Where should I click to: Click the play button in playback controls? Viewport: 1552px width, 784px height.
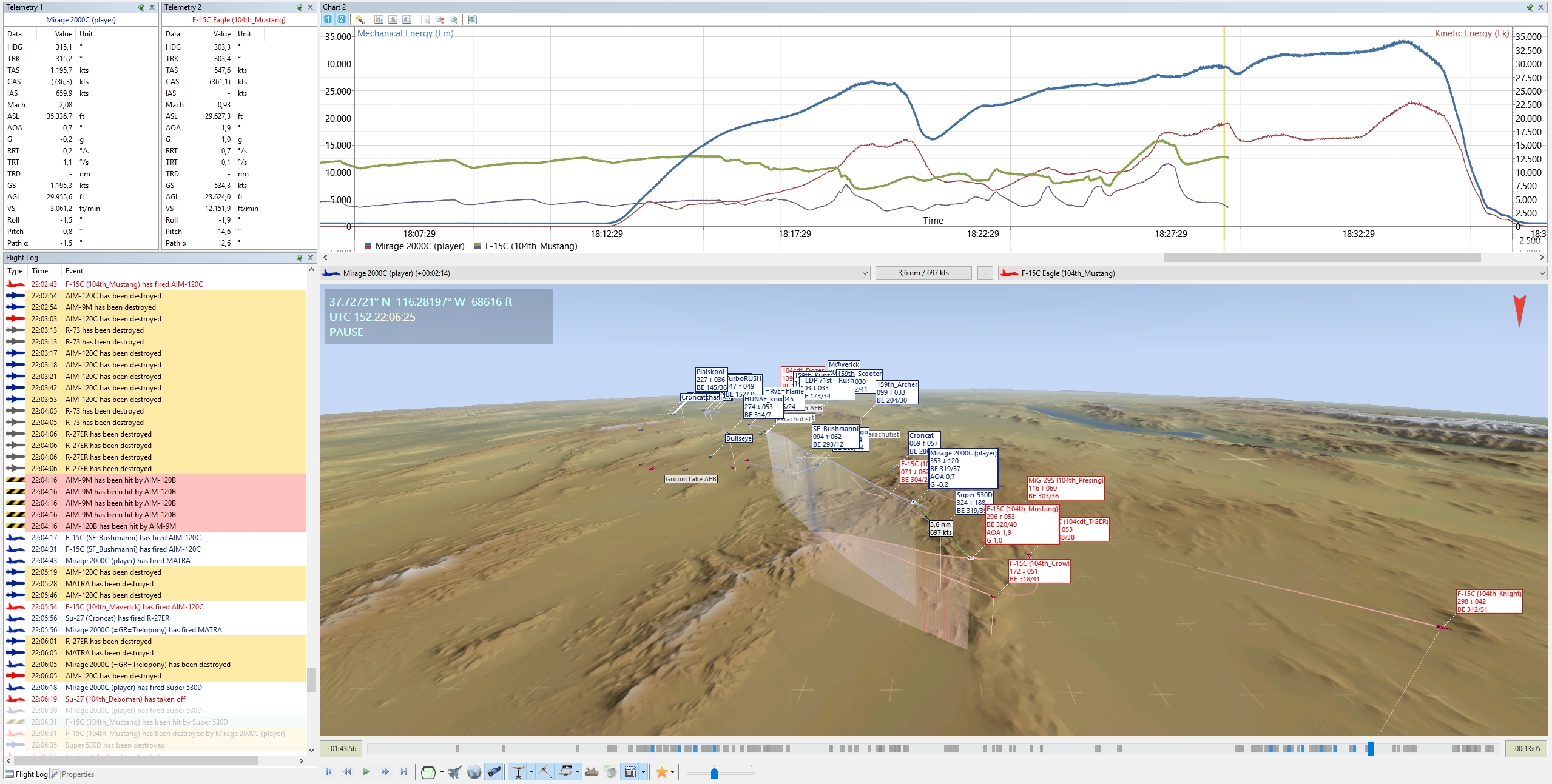[366, 772]
